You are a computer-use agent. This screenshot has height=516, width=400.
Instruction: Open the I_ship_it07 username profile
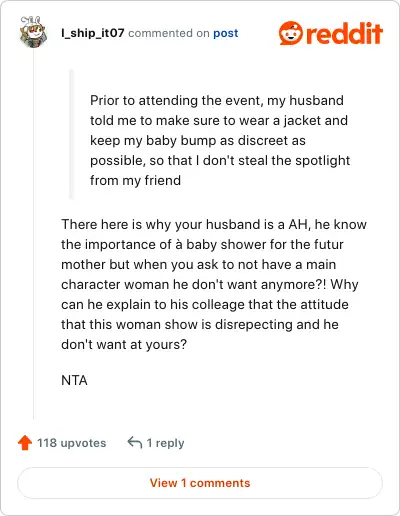point(93,33)
